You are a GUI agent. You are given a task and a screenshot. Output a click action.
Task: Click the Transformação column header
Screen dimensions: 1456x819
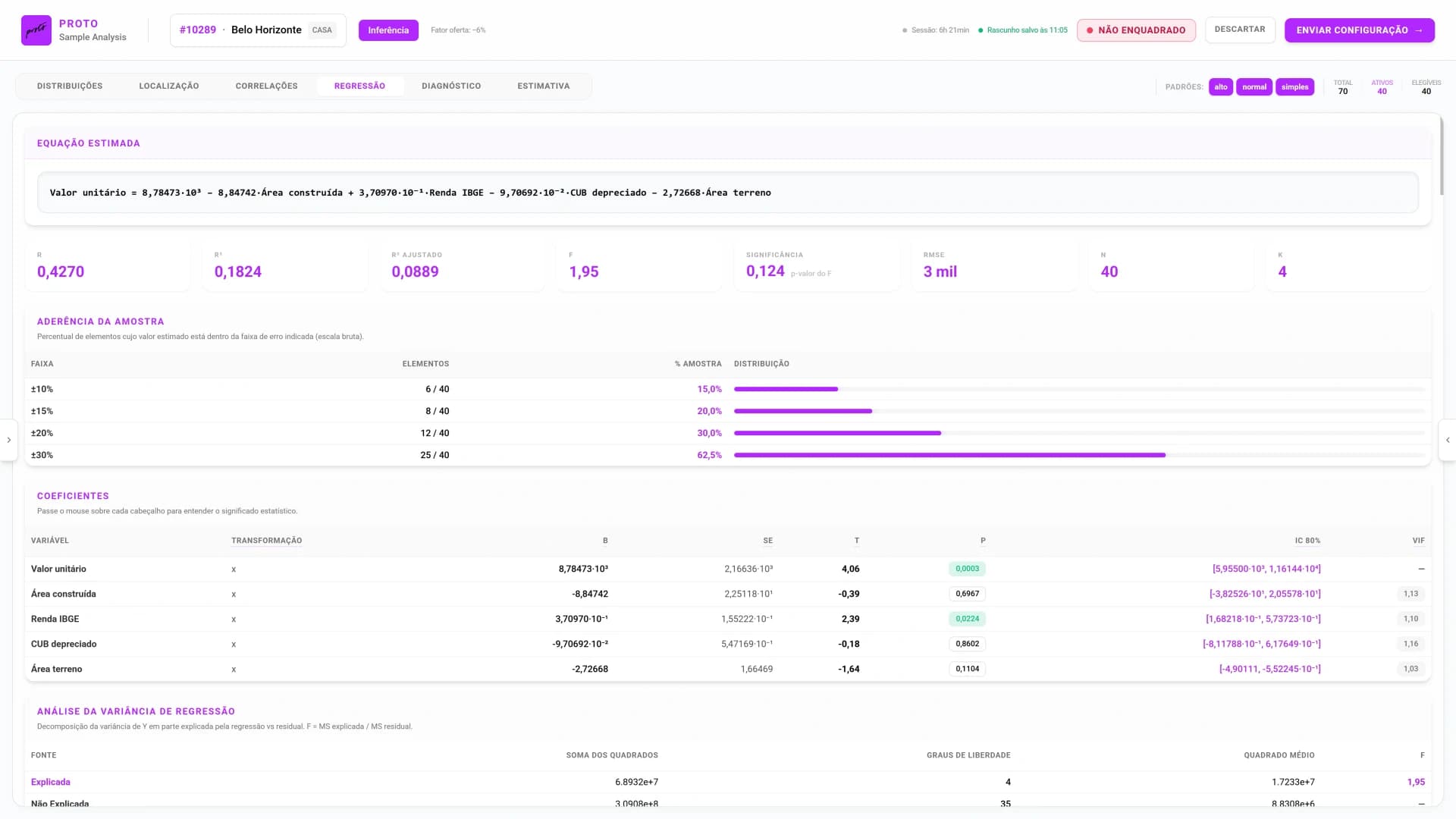[266, 541]
